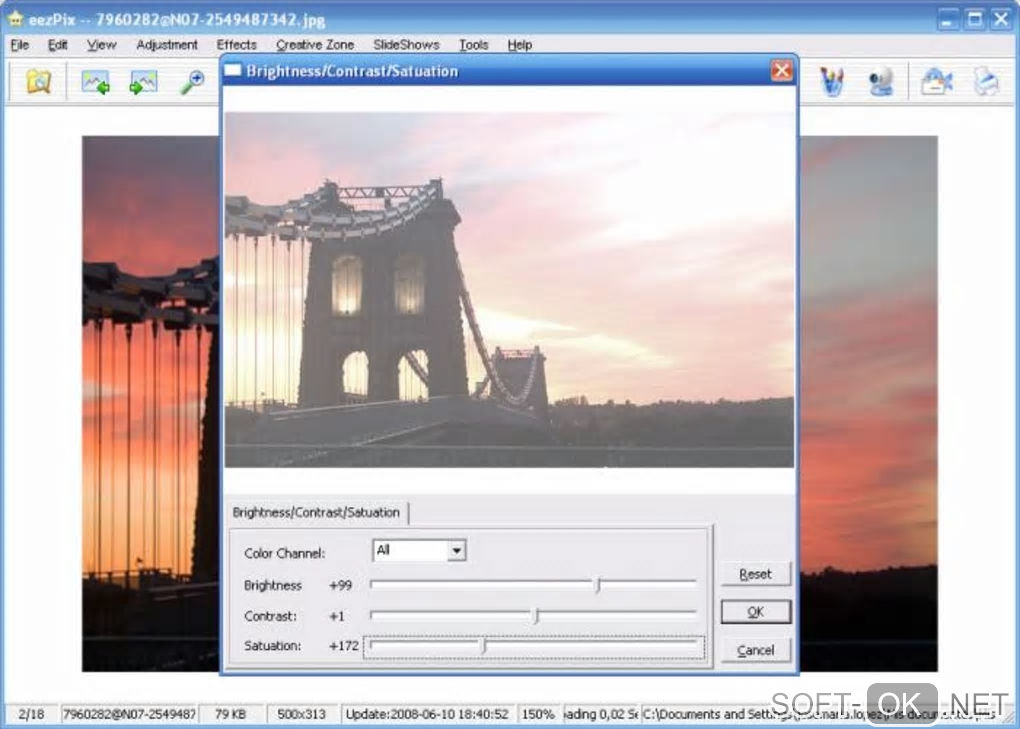Viewport: 1020px width, 729px height.
Task: Click the Satuation slider handle
Action: tap(484, 646)
